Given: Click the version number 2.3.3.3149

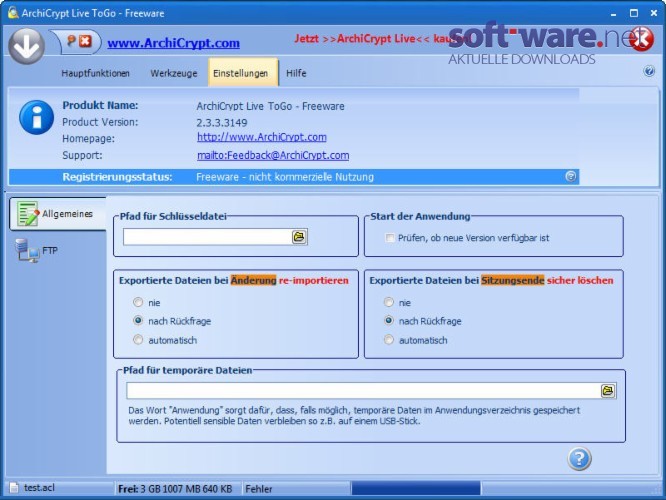Looking at the screenshot, I should pos(222,123).
